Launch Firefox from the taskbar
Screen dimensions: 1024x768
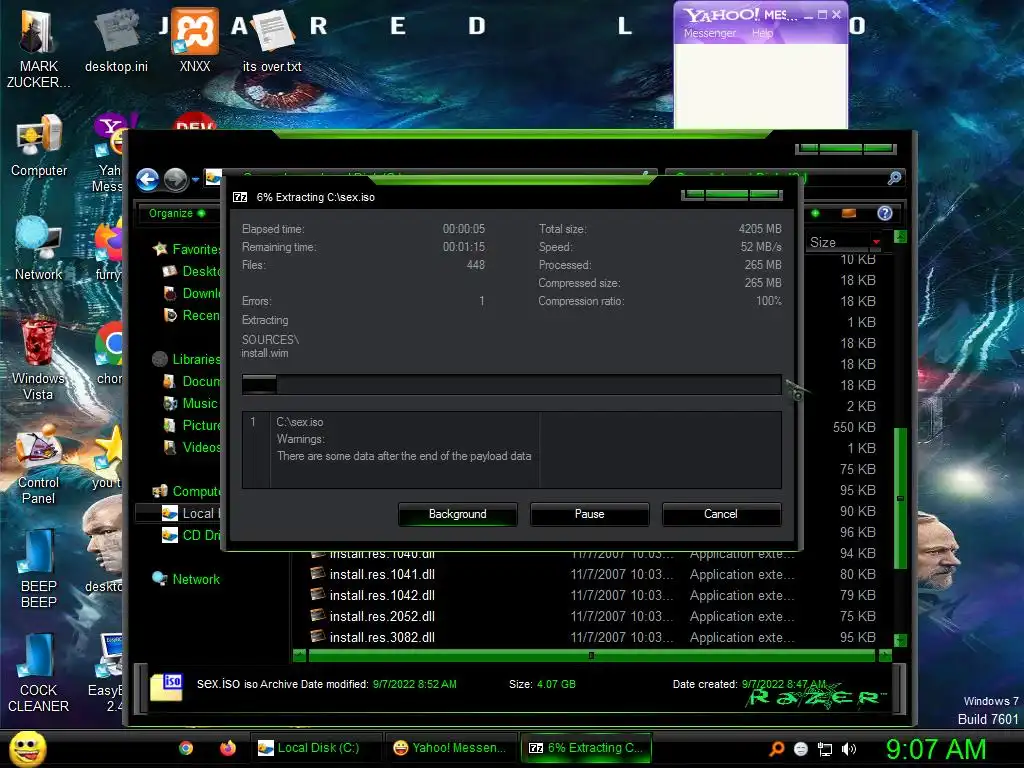click(x=227, y=748)
